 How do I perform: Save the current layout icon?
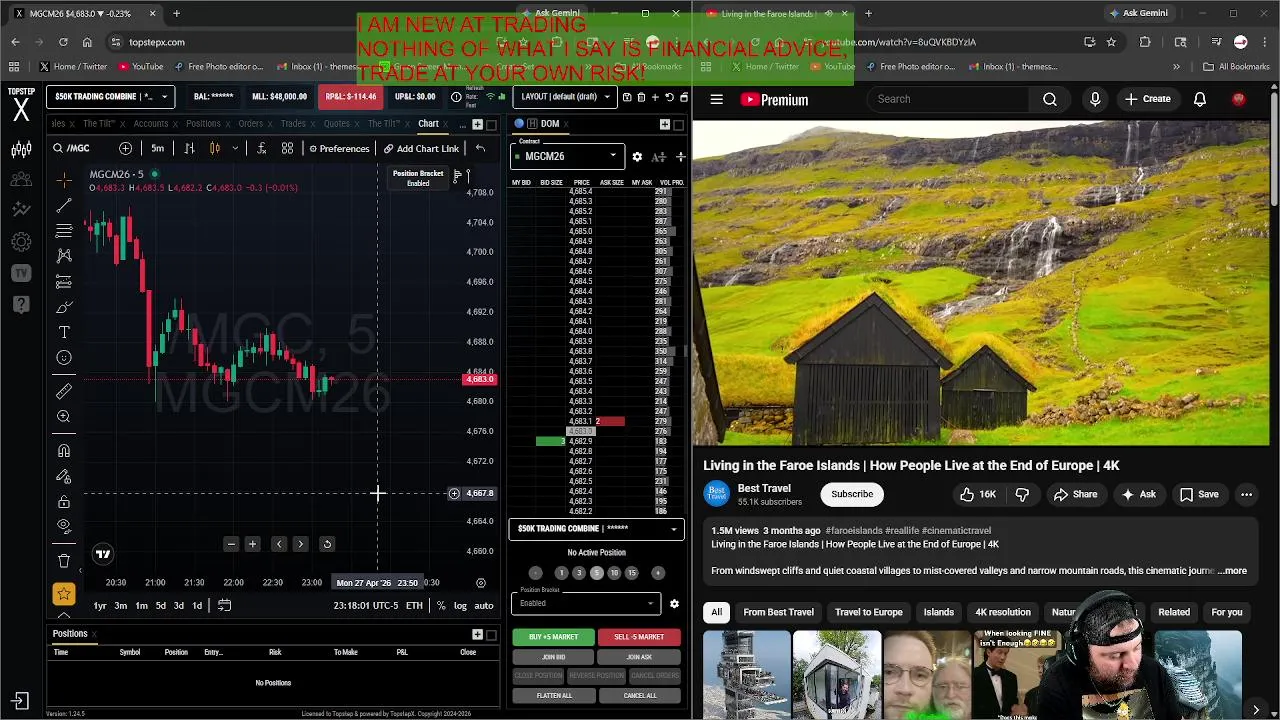(x=627, y=97)
